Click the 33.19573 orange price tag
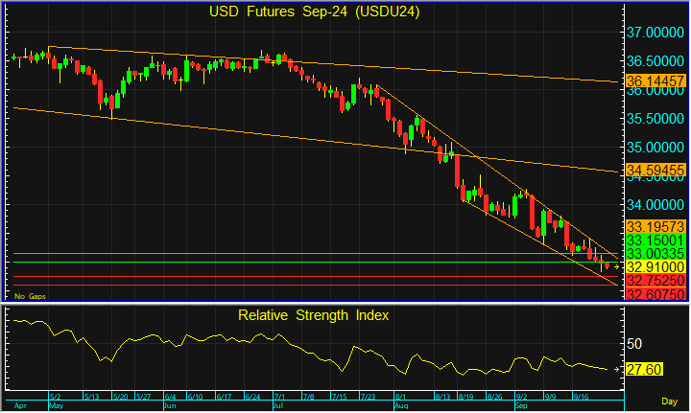Viewport: 691px width, 413px height. [x=653, y=226]
